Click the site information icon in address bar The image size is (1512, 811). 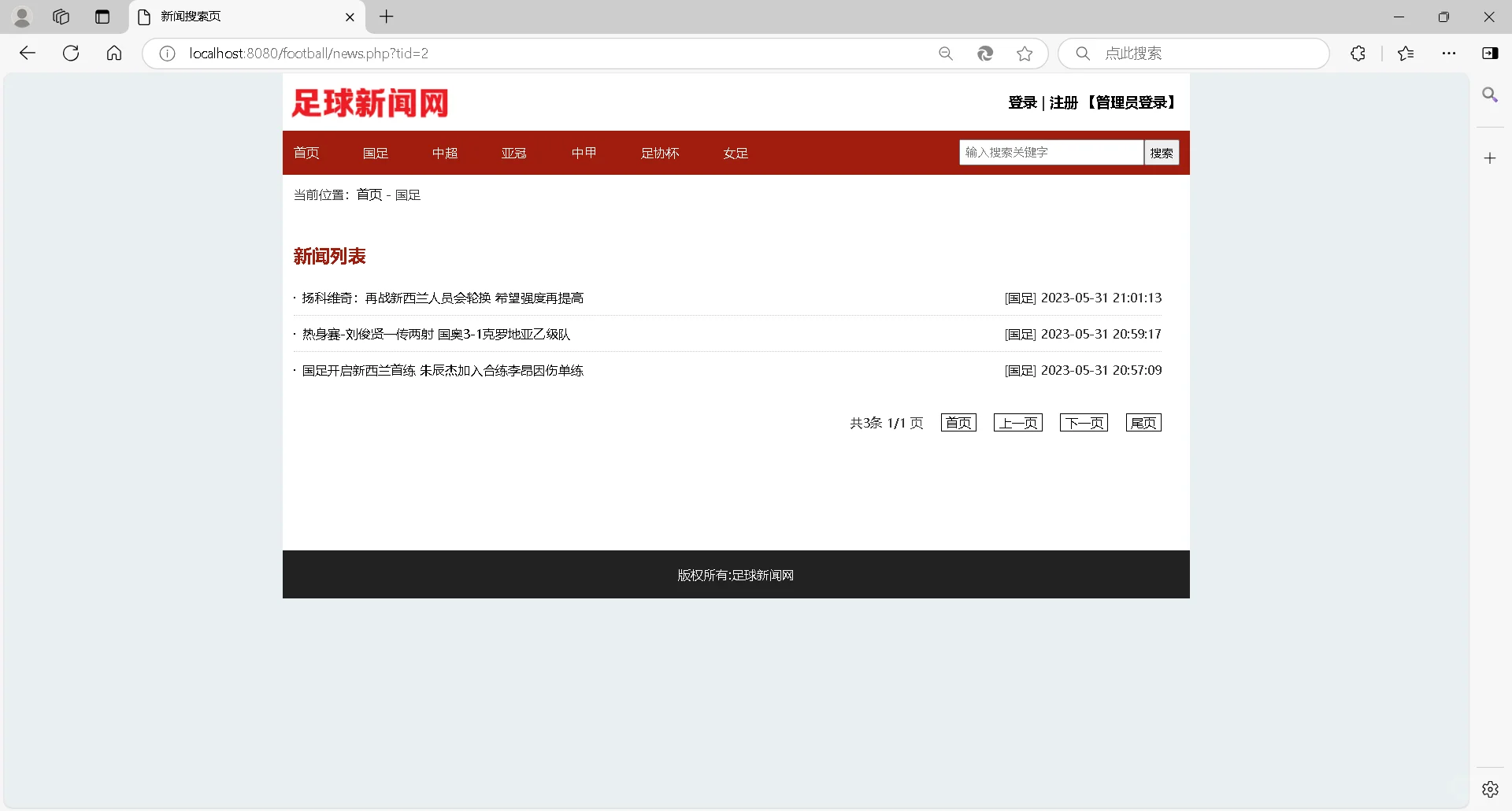point(166,53)
